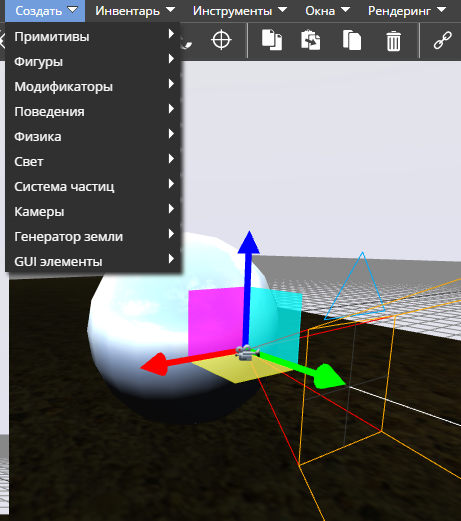Click the trash delete icon

coord(393,41)
